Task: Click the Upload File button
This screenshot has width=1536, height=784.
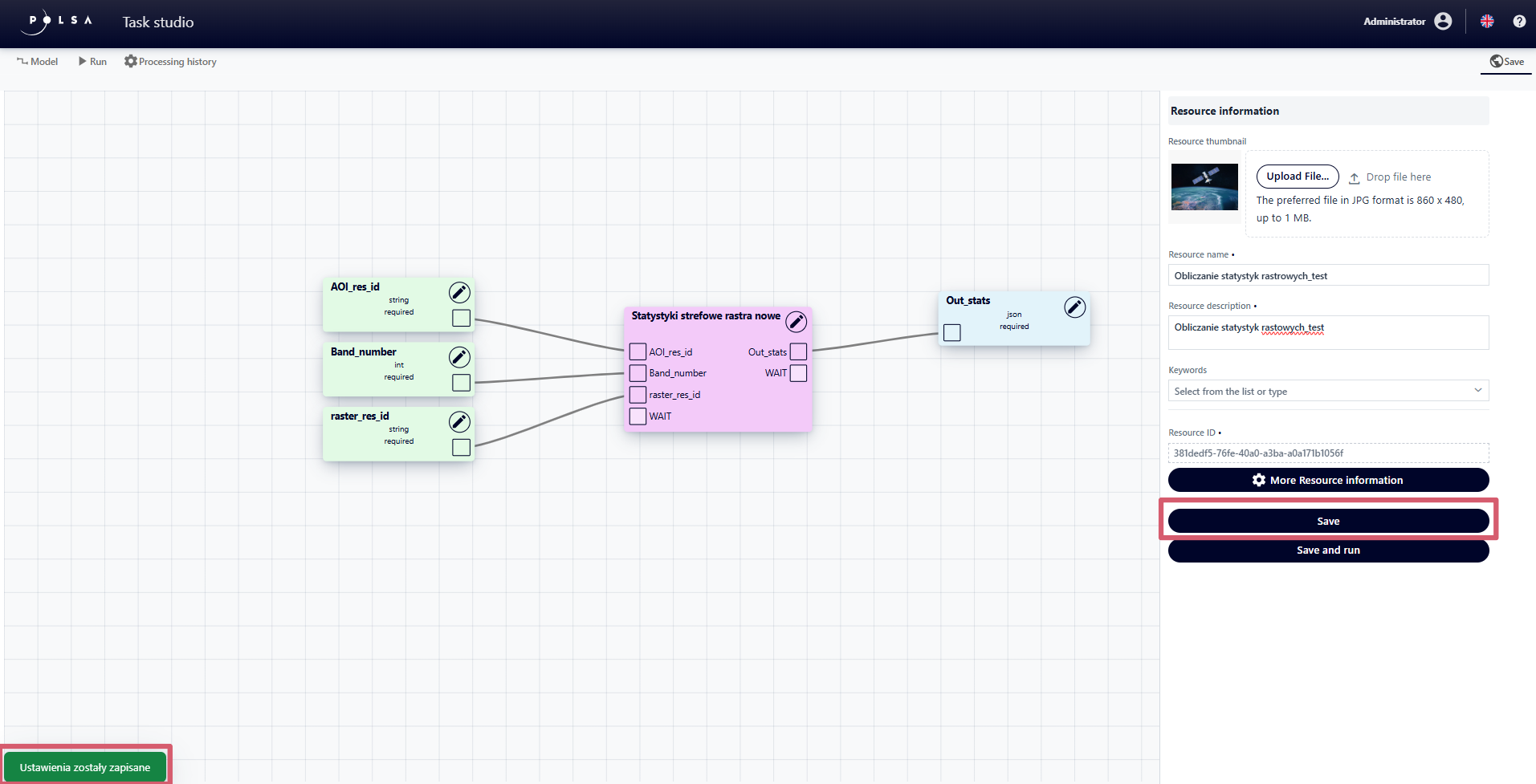Action: [1297, 177]
